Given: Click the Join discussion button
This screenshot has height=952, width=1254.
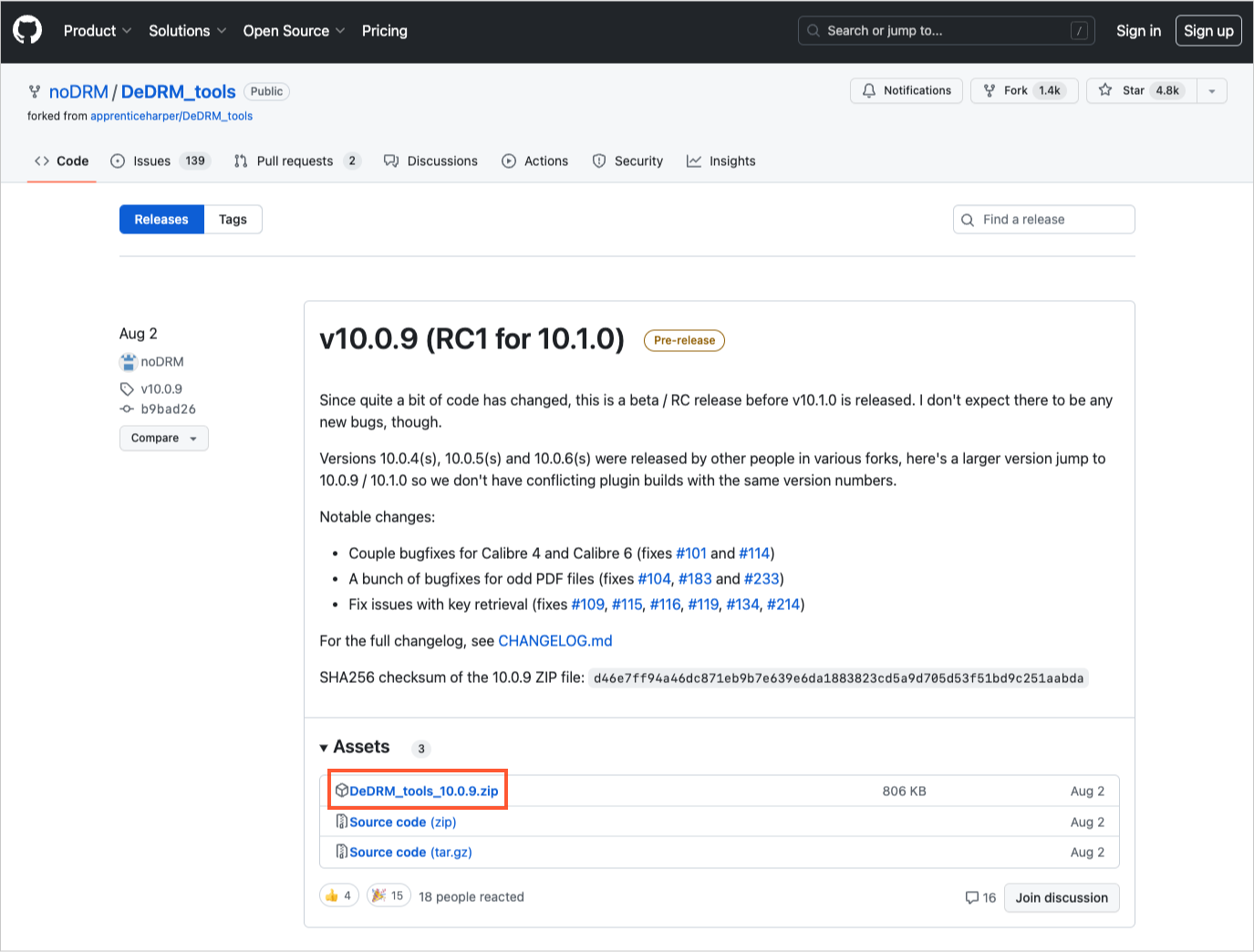Looking at the screenshot, I should pyautogui.click(x=1062, y=898).
